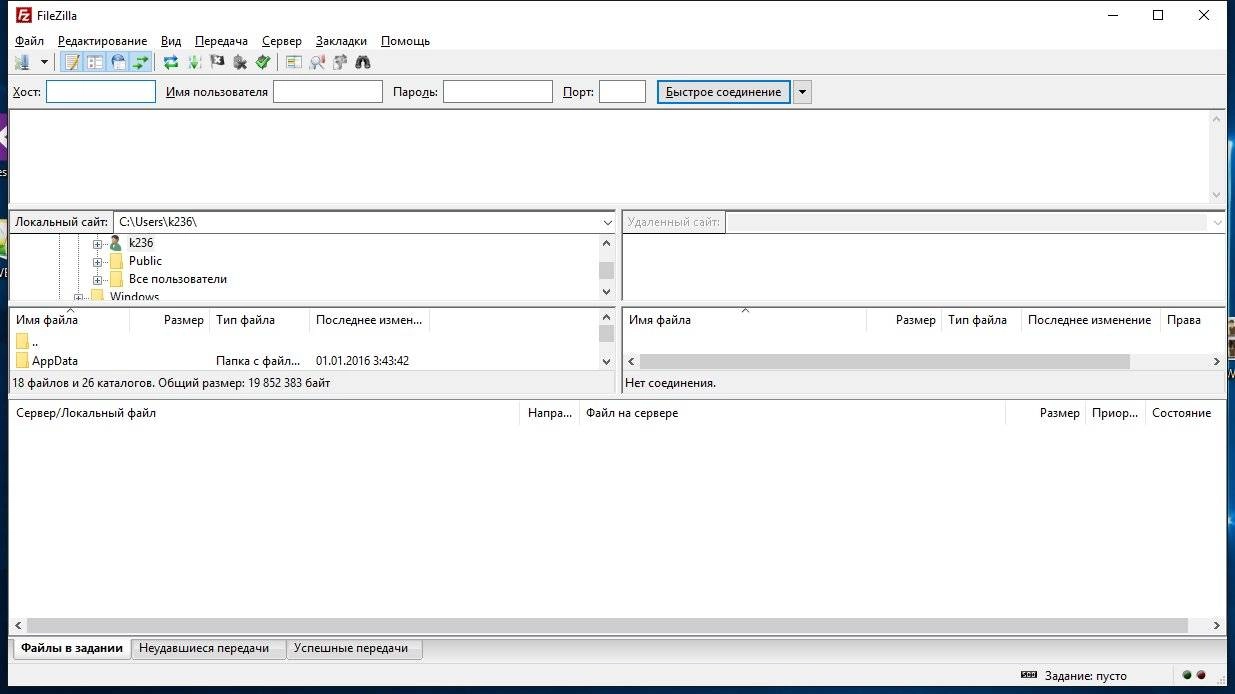The width and height of the screenshot is (1235, 694).
Task: Toggle message log display
Action: (72, 62)
